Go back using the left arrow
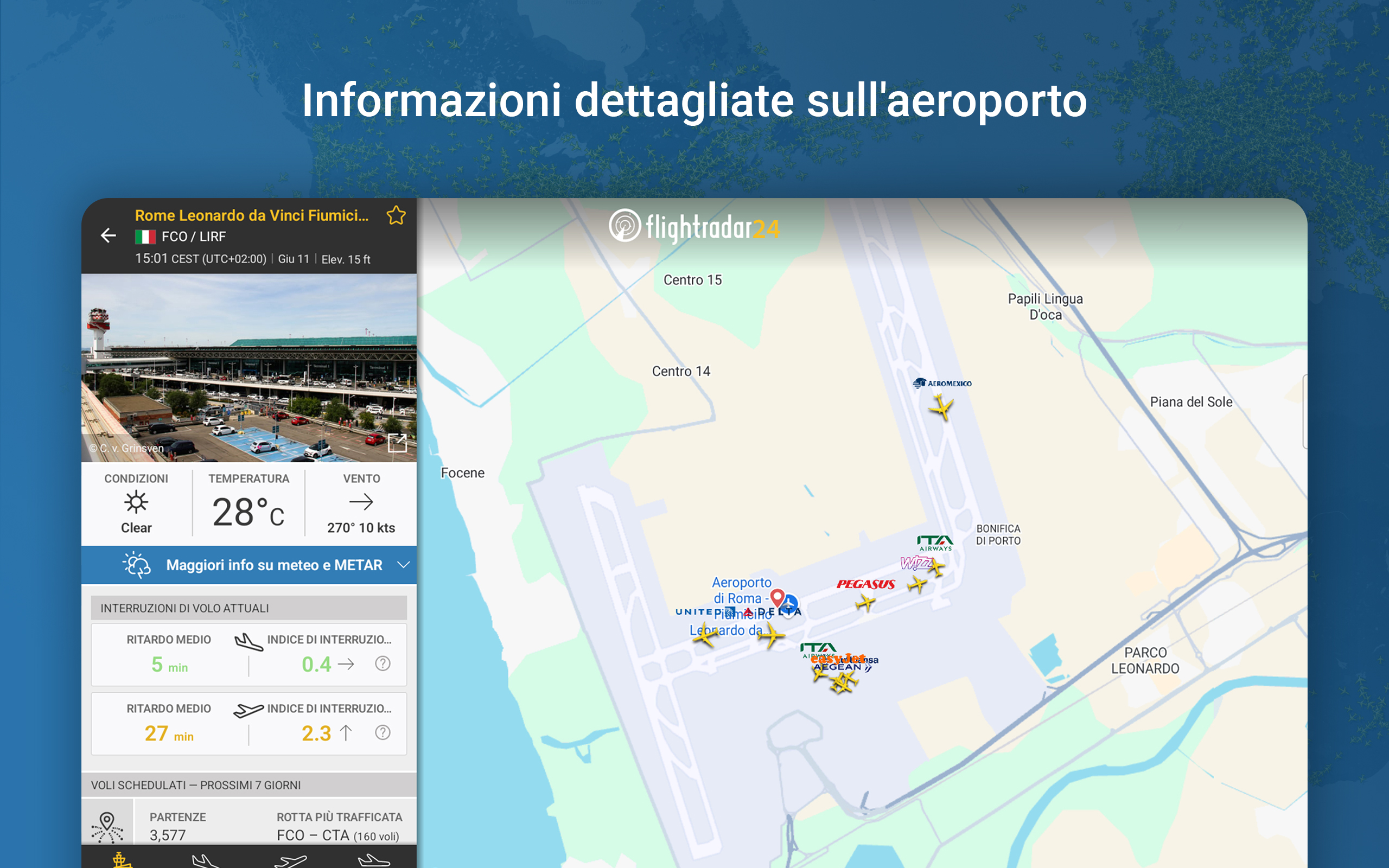This screenshot has width=1389, height=868. click(x=109, y=235)
